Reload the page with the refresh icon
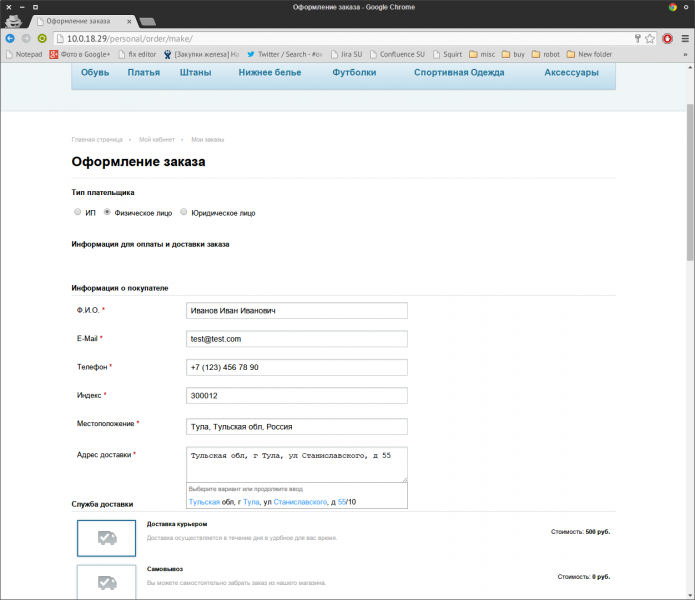The height and width of the screenshot is (600, 695). tap(42, 38)
